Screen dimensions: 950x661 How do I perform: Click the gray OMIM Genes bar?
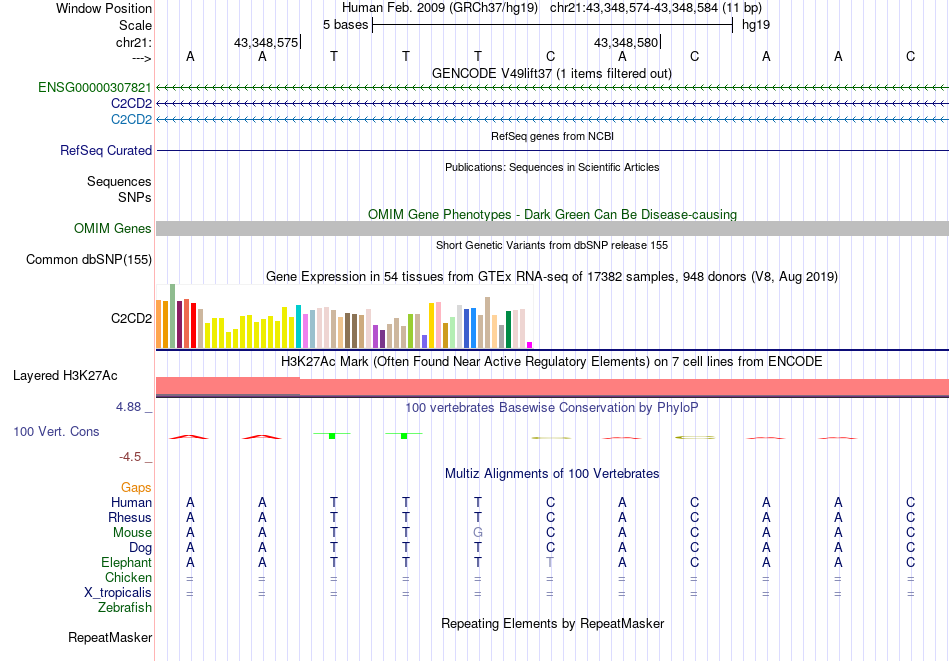tap(552, 228)
